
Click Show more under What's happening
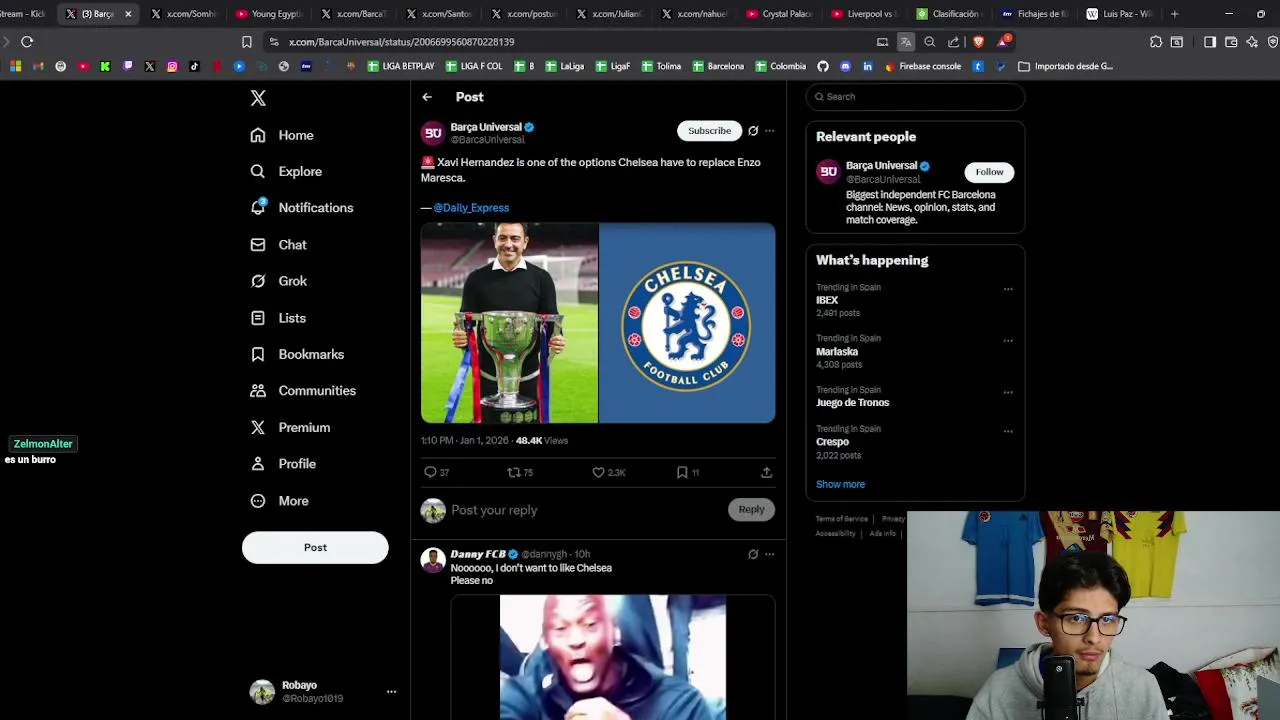(840, 484)
